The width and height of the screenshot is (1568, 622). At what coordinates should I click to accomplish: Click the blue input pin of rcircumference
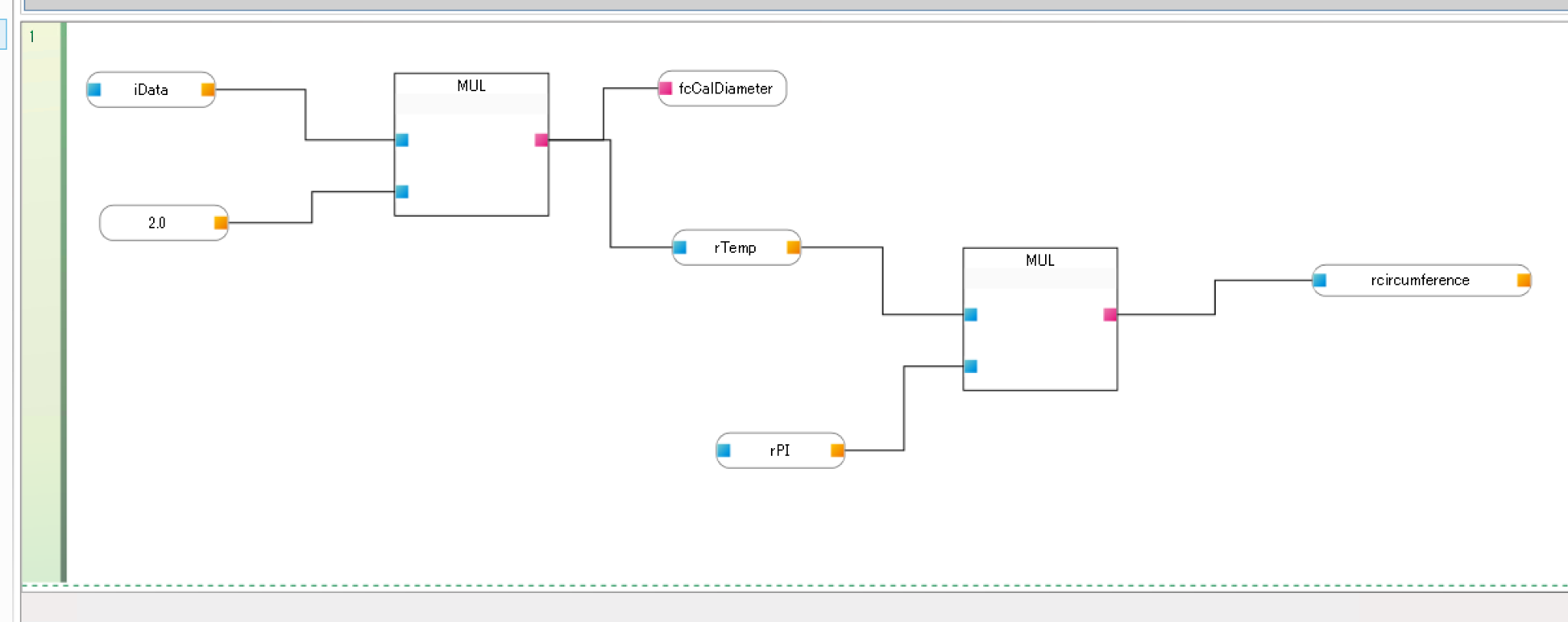(1320, 280)
